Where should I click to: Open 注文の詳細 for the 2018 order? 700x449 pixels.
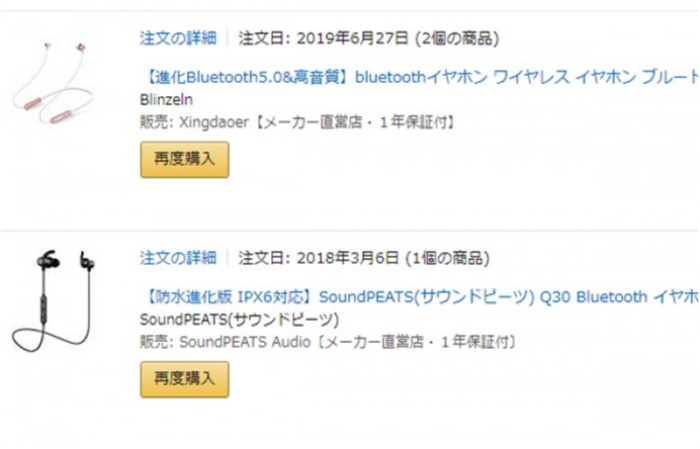pyautogui.click(x=177, y=258)
